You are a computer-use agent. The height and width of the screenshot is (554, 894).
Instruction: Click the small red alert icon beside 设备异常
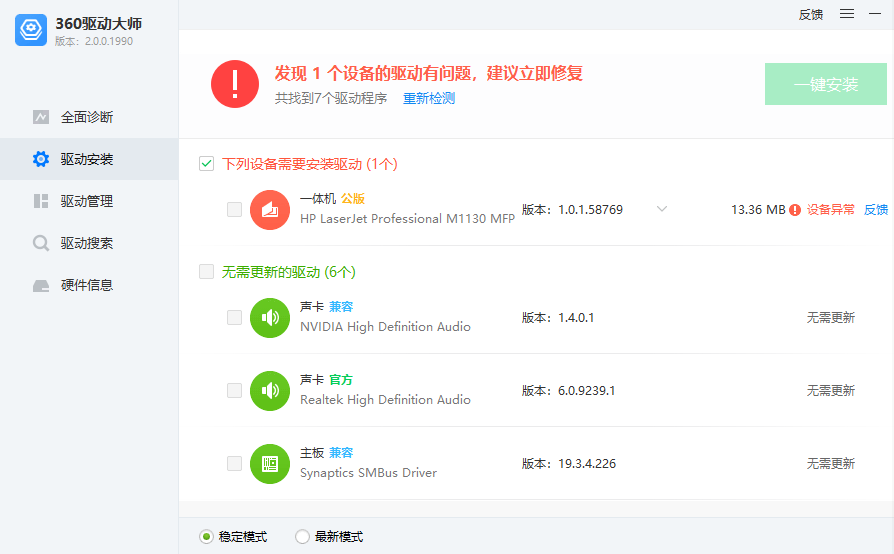(x=795, y=210)
